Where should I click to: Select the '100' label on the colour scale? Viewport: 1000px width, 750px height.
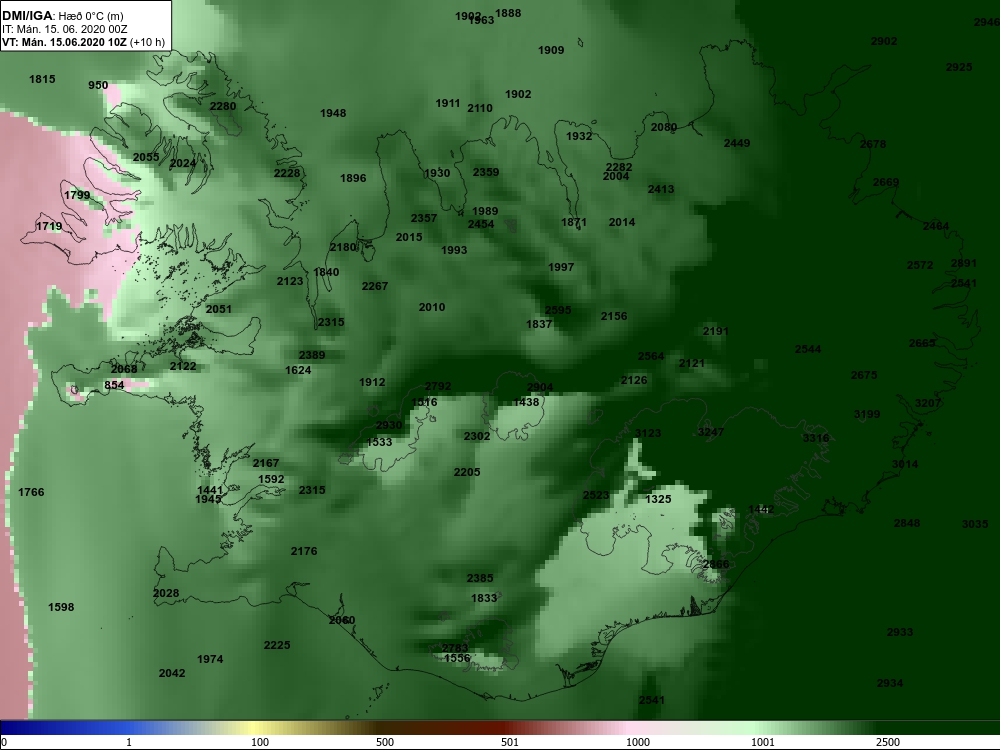[x=260, y=742]
